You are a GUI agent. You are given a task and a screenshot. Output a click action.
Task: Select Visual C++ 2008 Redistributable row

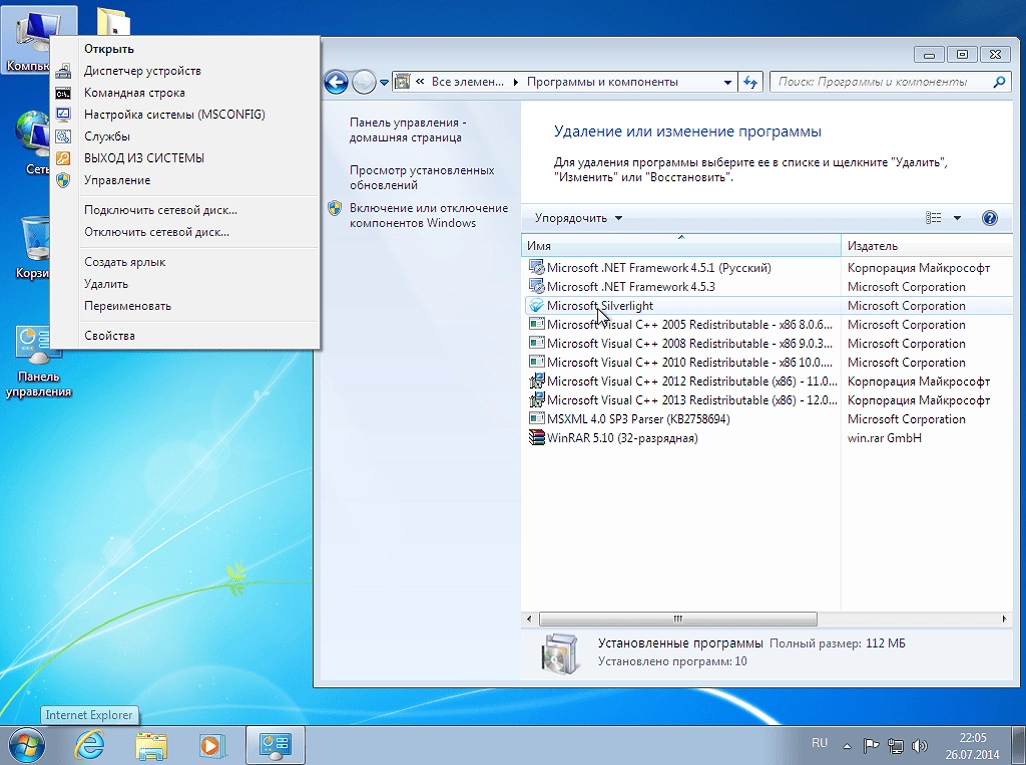[x=768, y=344]
